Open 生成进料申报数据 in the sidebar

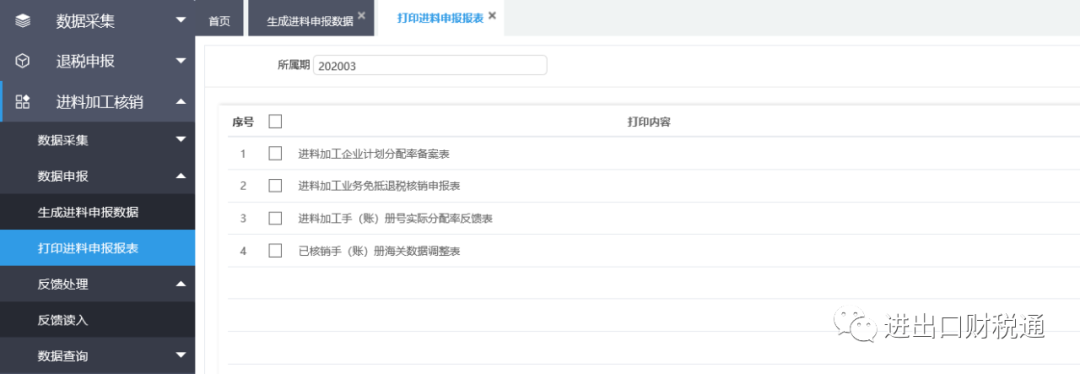(97, 212)
